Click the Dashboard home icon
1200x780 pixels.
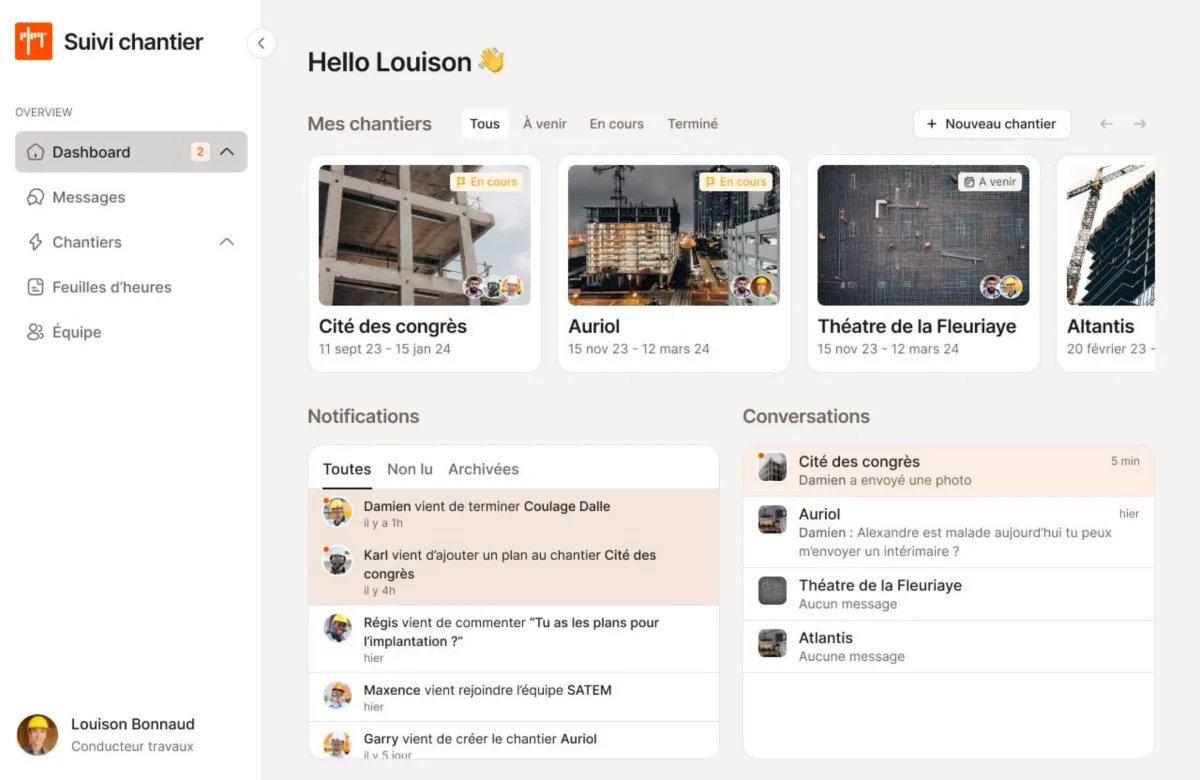tap(35, 152)
